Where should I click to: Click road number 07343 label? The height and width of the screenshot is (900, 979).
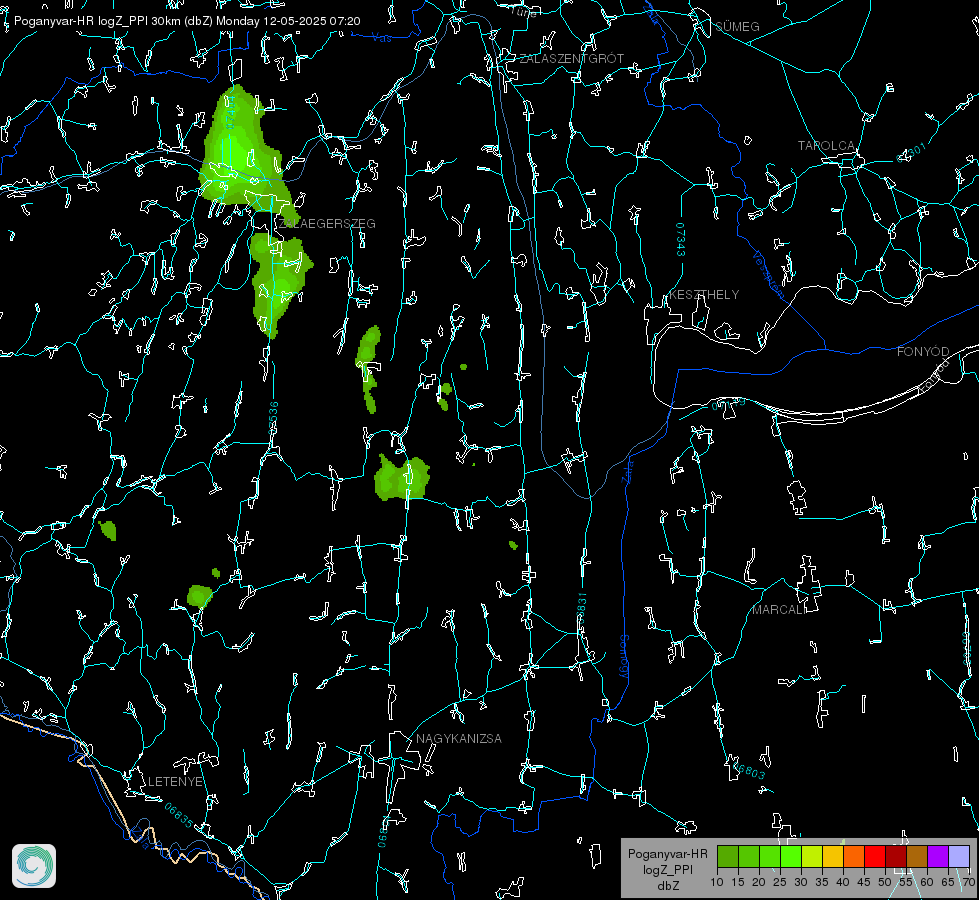pos(681,239)
